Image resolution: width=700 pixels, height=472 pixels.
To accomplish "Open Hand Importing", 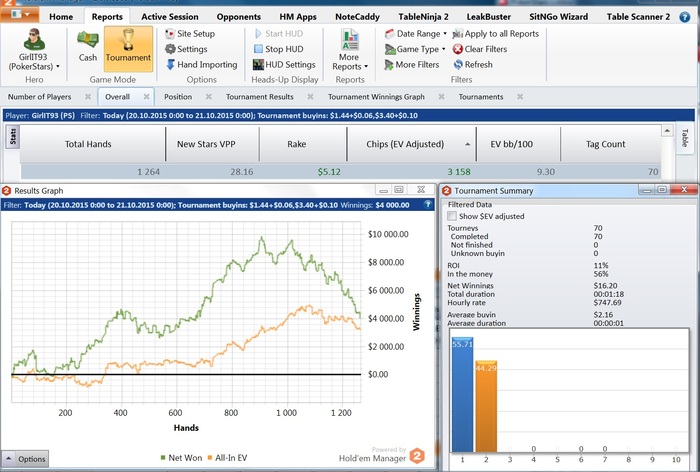I will [201, 65].
